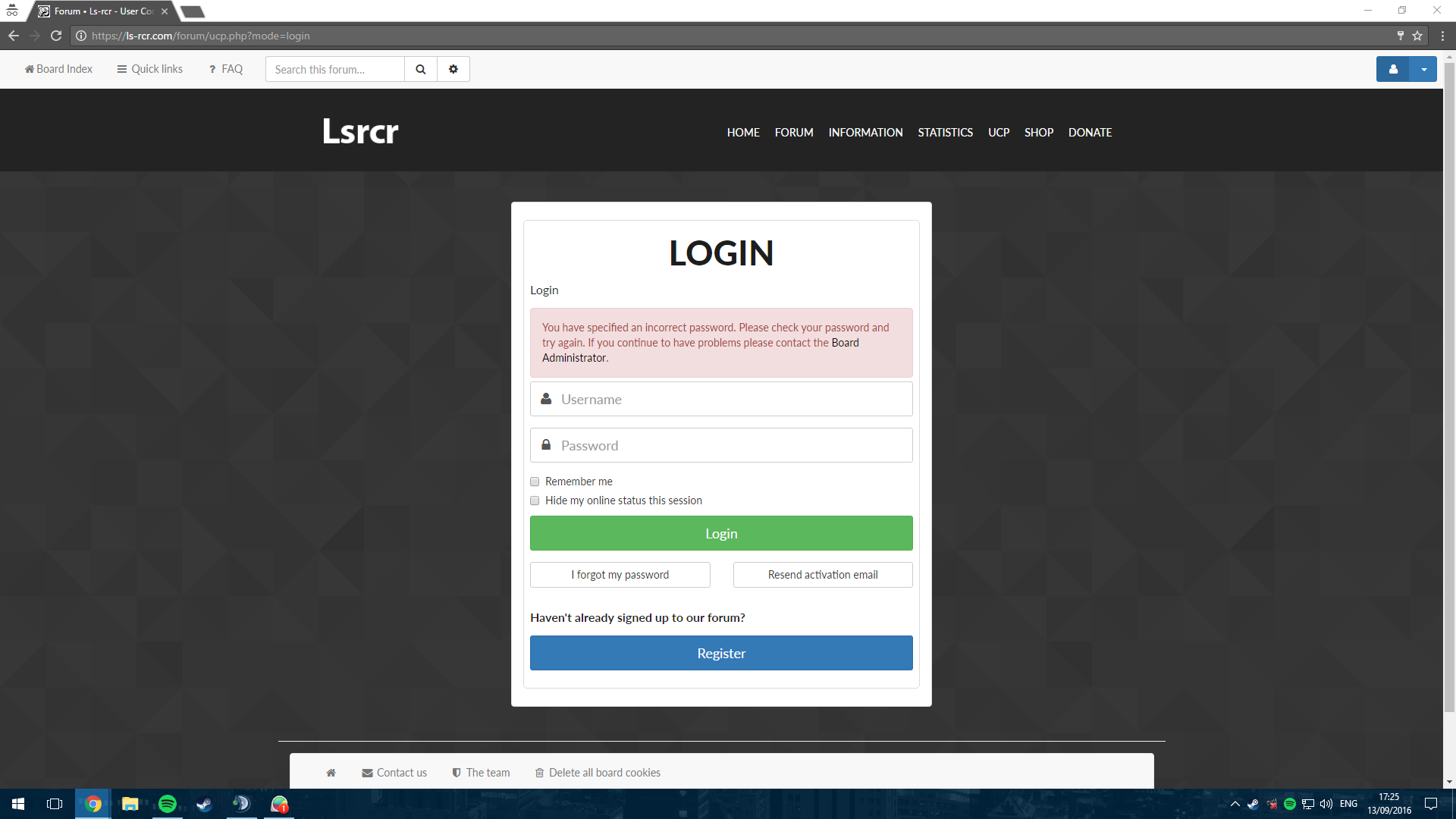
Task: Reload the page with refresh icon
Action: pos(56,36)
